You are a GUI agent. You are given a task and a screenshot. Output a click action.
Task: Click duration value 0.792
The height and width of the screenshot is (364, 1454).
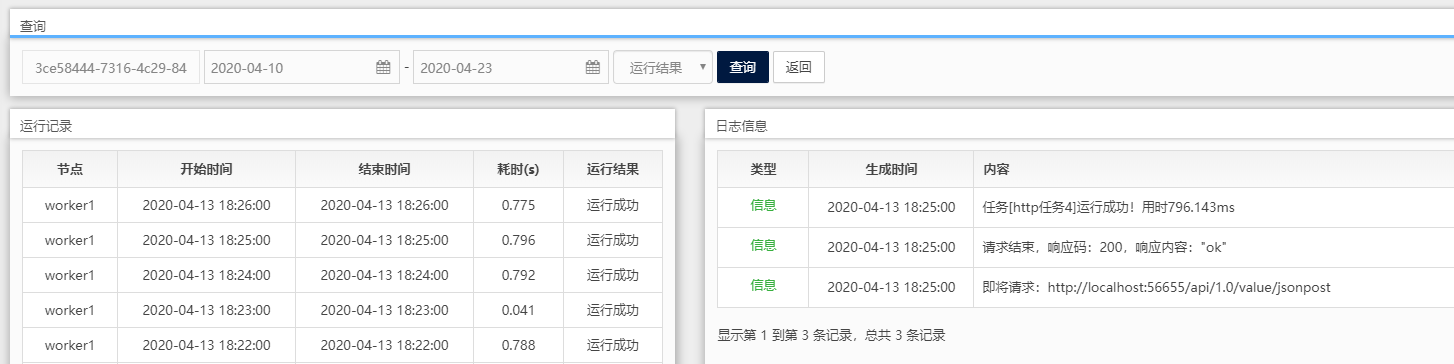[x=519, y=275]
